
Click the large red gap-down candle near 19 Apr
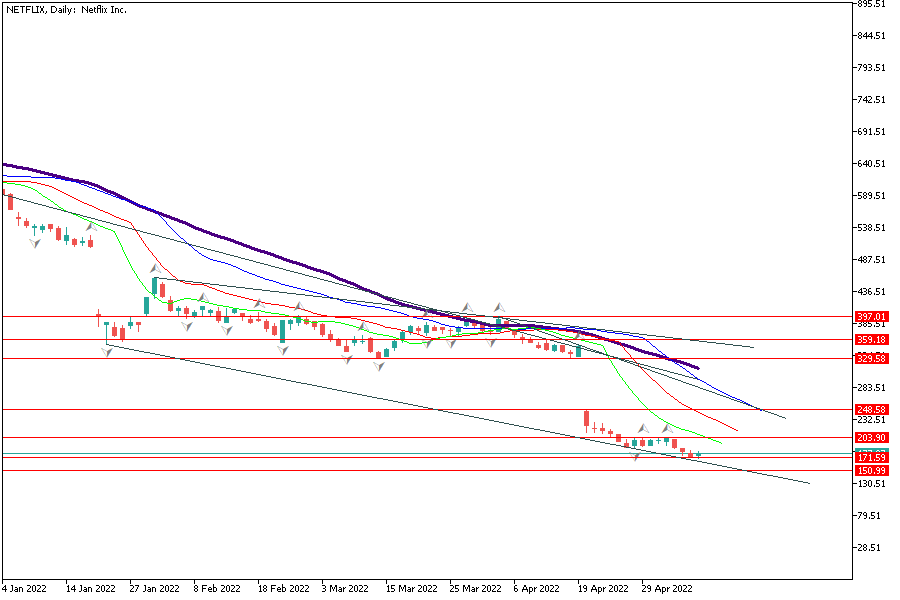586,420
